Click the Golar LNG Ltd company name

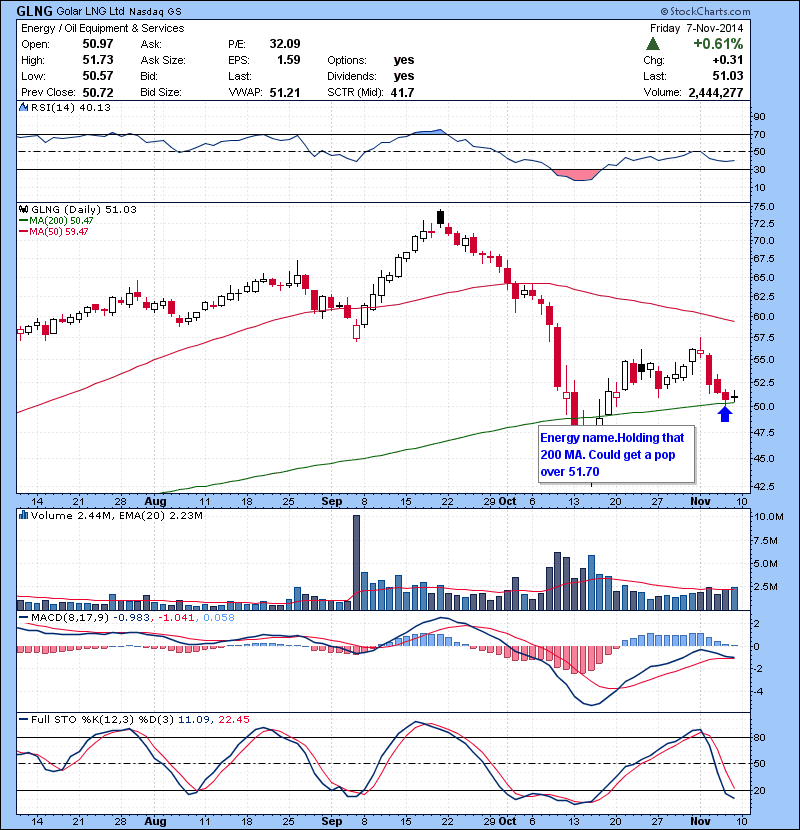click(x=90, y=12)
